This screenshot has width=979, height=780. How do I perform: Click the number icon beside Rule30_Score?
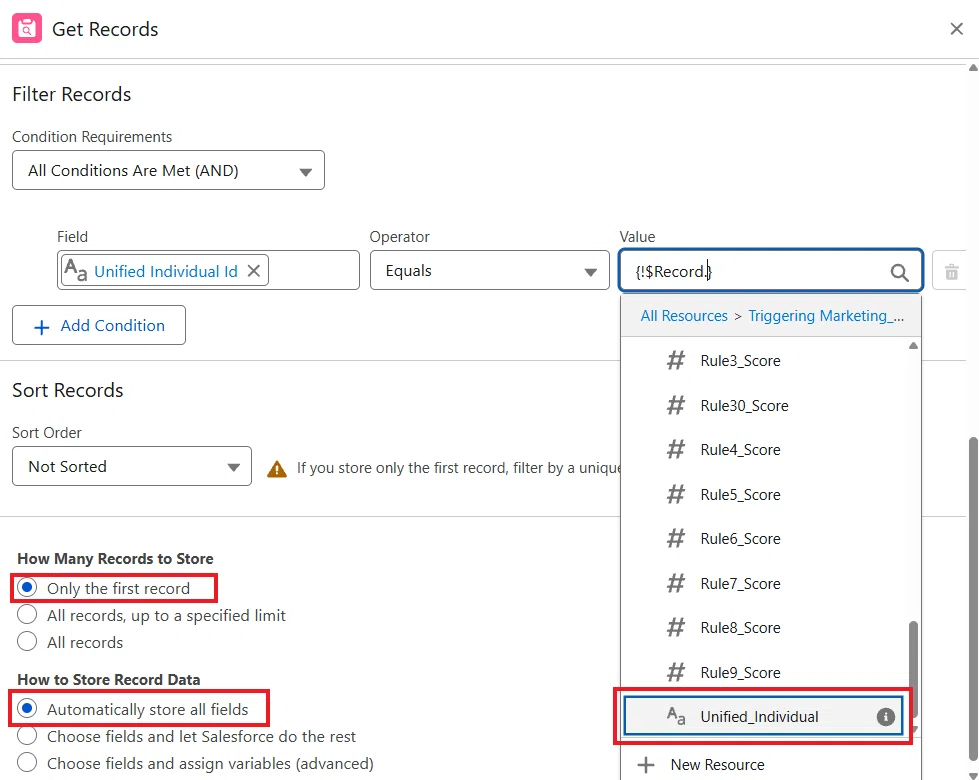click(x=676, y=405)
